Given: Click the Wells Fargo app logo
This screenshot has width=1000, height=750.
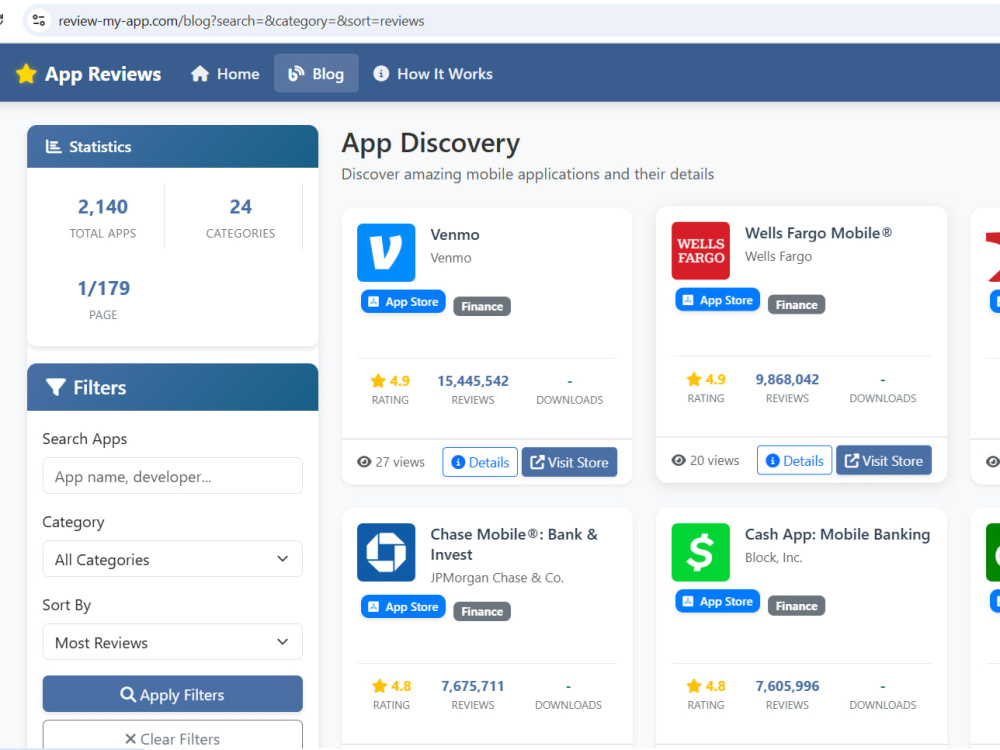Looking at the screenshot, I should [x=700, y=251].
